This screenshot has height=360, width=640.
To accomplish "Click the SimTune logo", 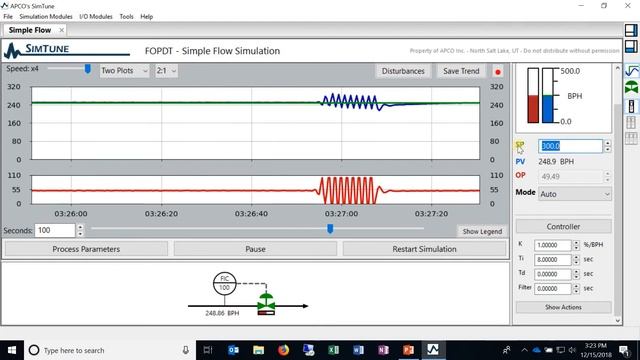I will tap(67, 51).
